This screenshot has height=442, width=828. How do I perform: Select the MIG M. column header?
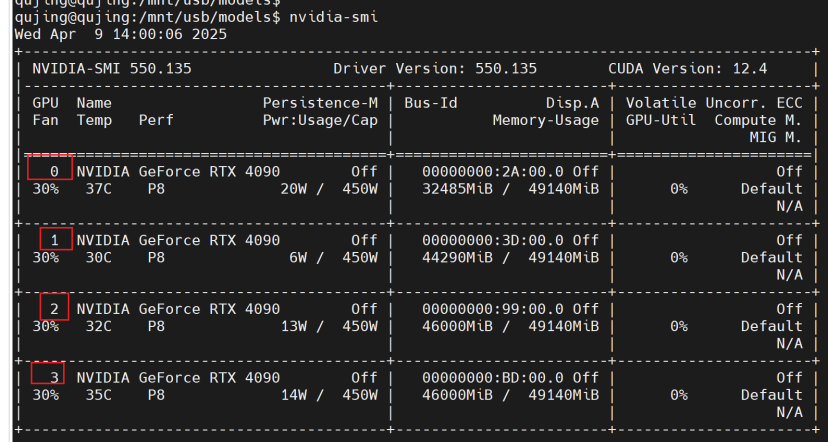776,138
